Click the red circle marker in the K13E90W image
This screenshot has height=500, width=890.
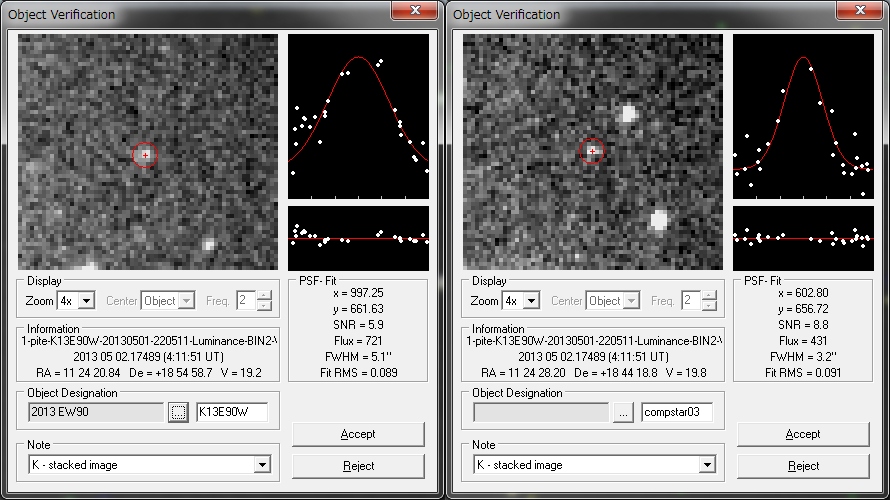[146, 155]
